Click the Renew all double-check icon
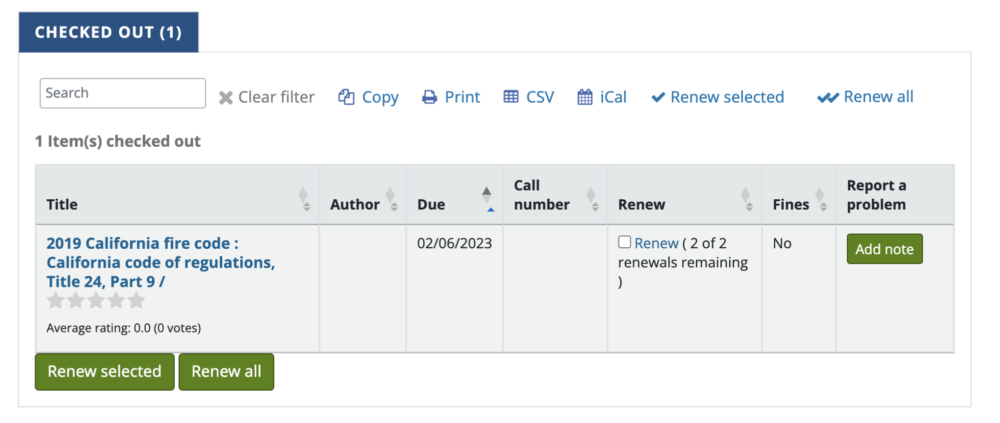Screen dimensions: 1000x423 828,98
